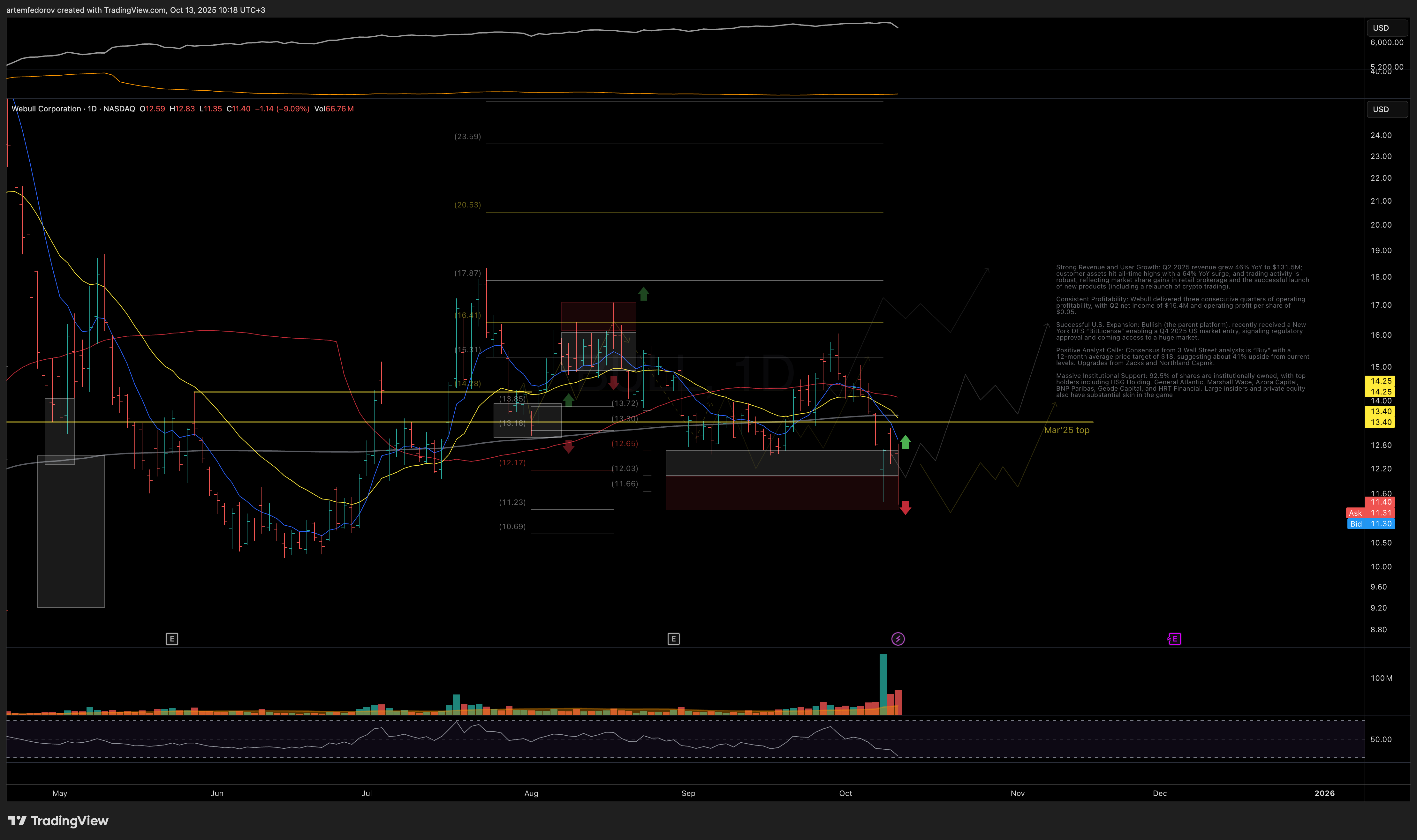1417x840 pixels.
Task: Click the high value H12.83
Action: 182,109
